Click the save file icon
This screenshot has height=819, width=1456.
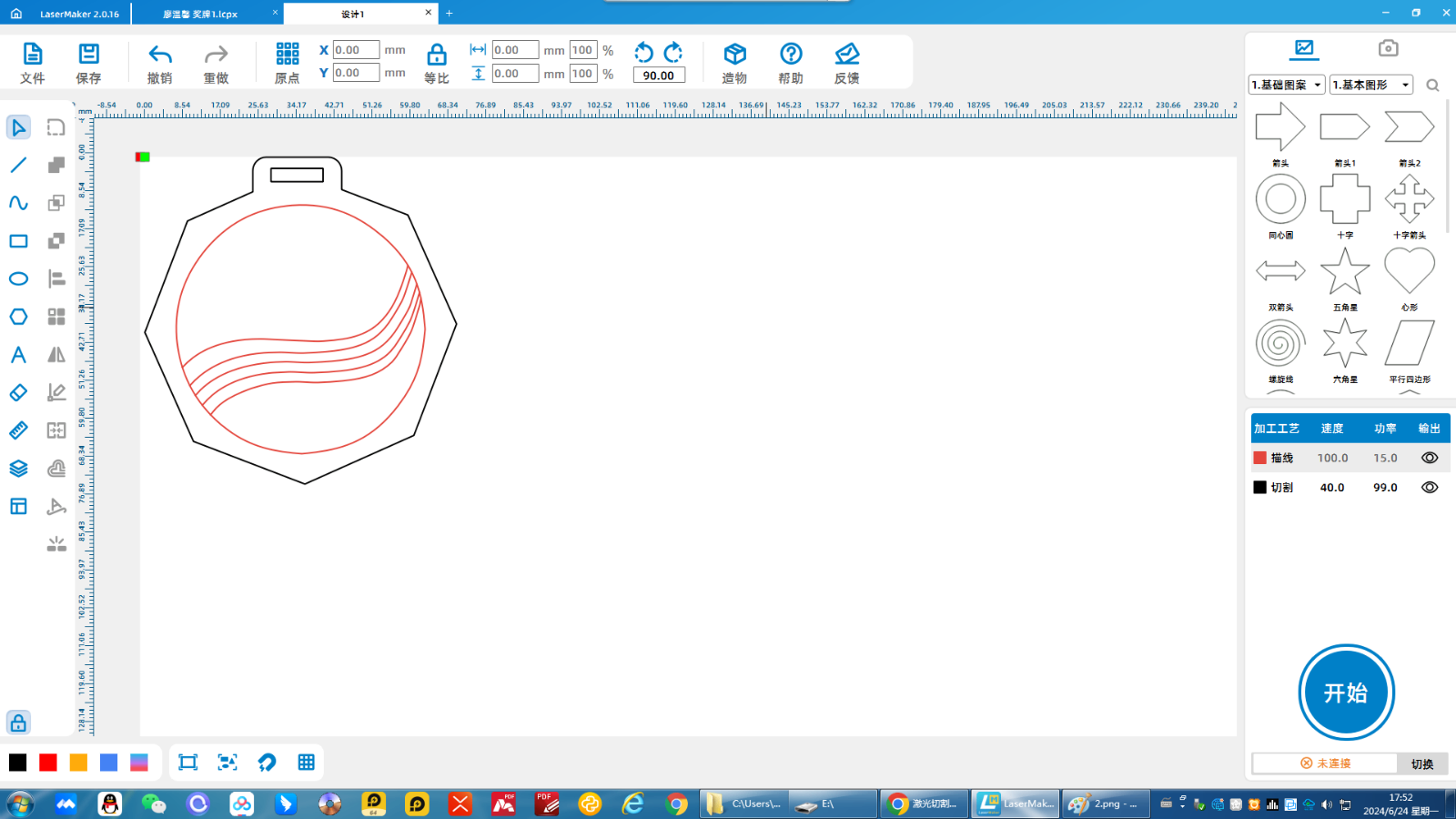click(x=88, y=55)
